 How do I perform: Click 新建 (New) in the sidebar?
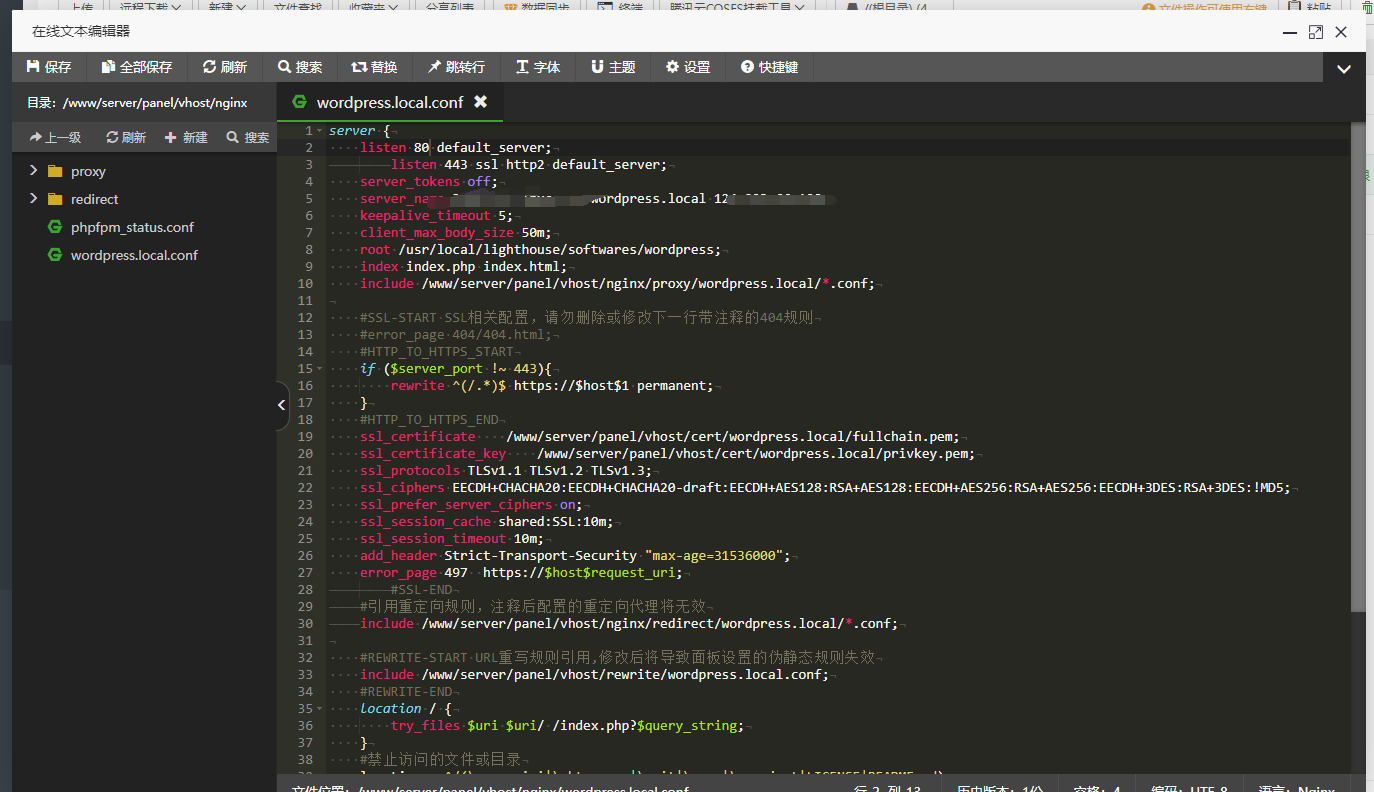[186, 137]
